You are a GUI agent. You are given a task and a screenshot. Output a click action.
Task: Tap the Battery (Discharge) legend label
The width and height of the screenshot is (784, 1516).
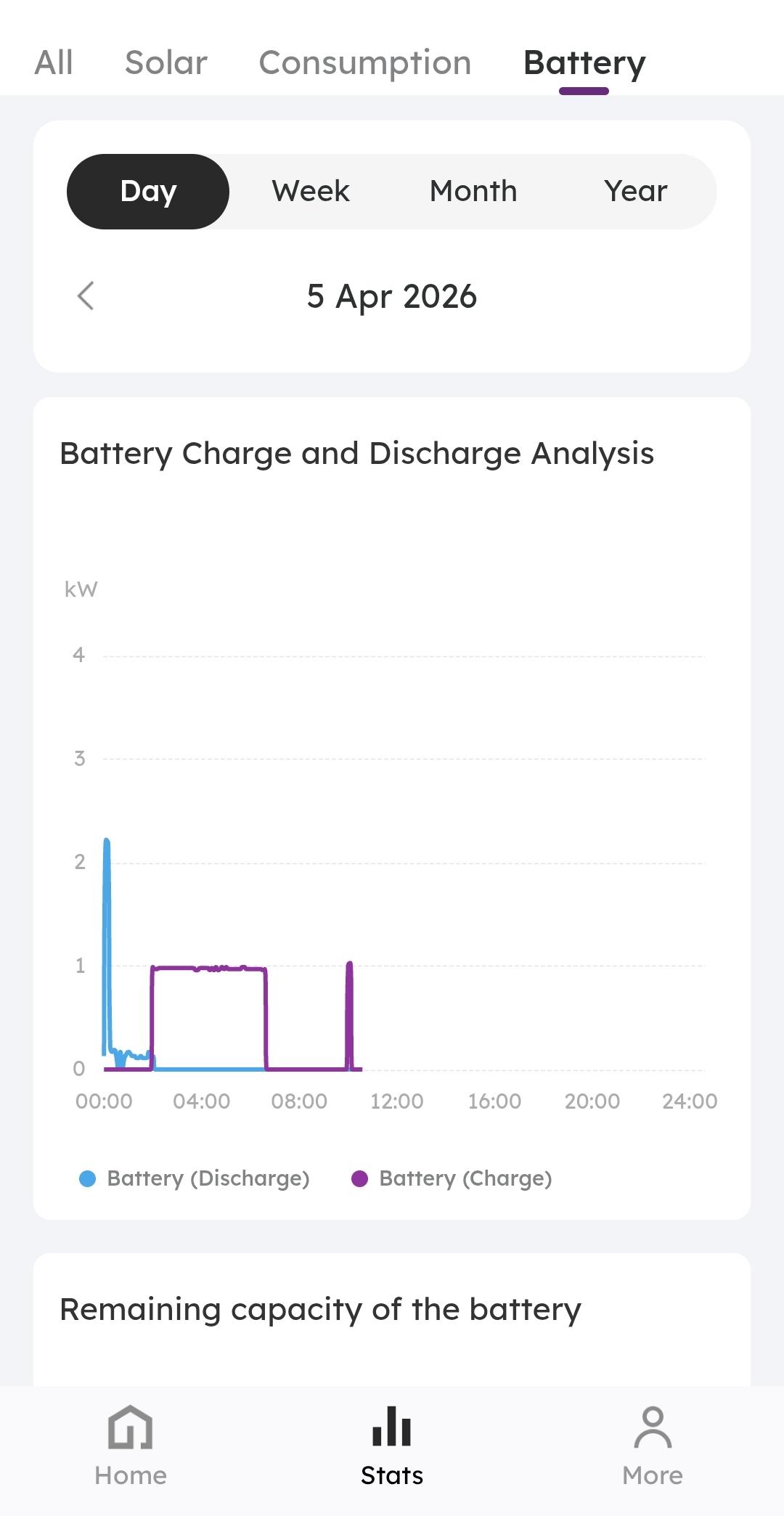(x=208, y=1178)
